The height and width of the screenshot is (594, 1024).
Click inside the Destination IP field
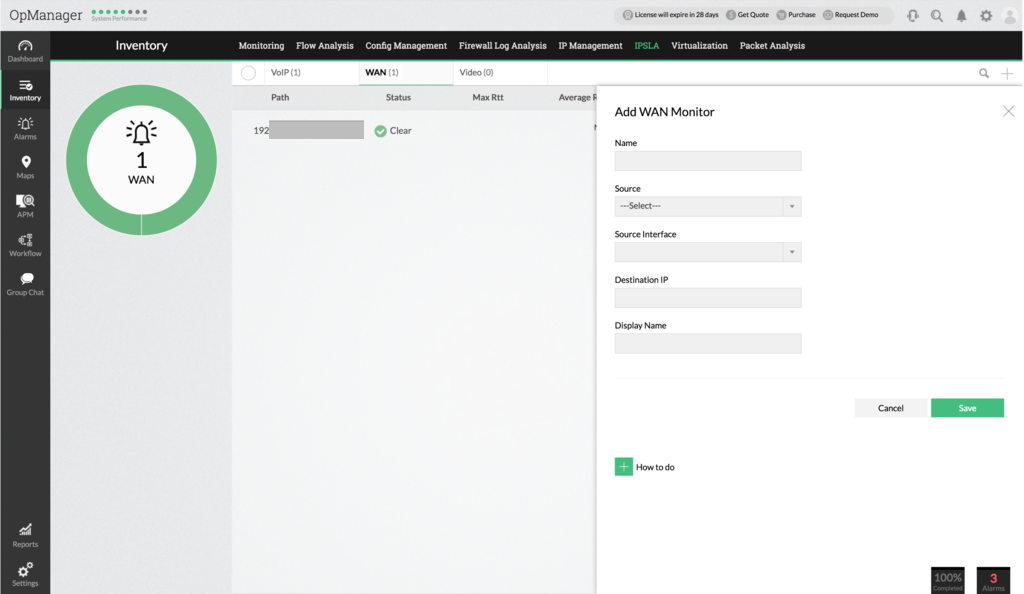pos(707,298)
